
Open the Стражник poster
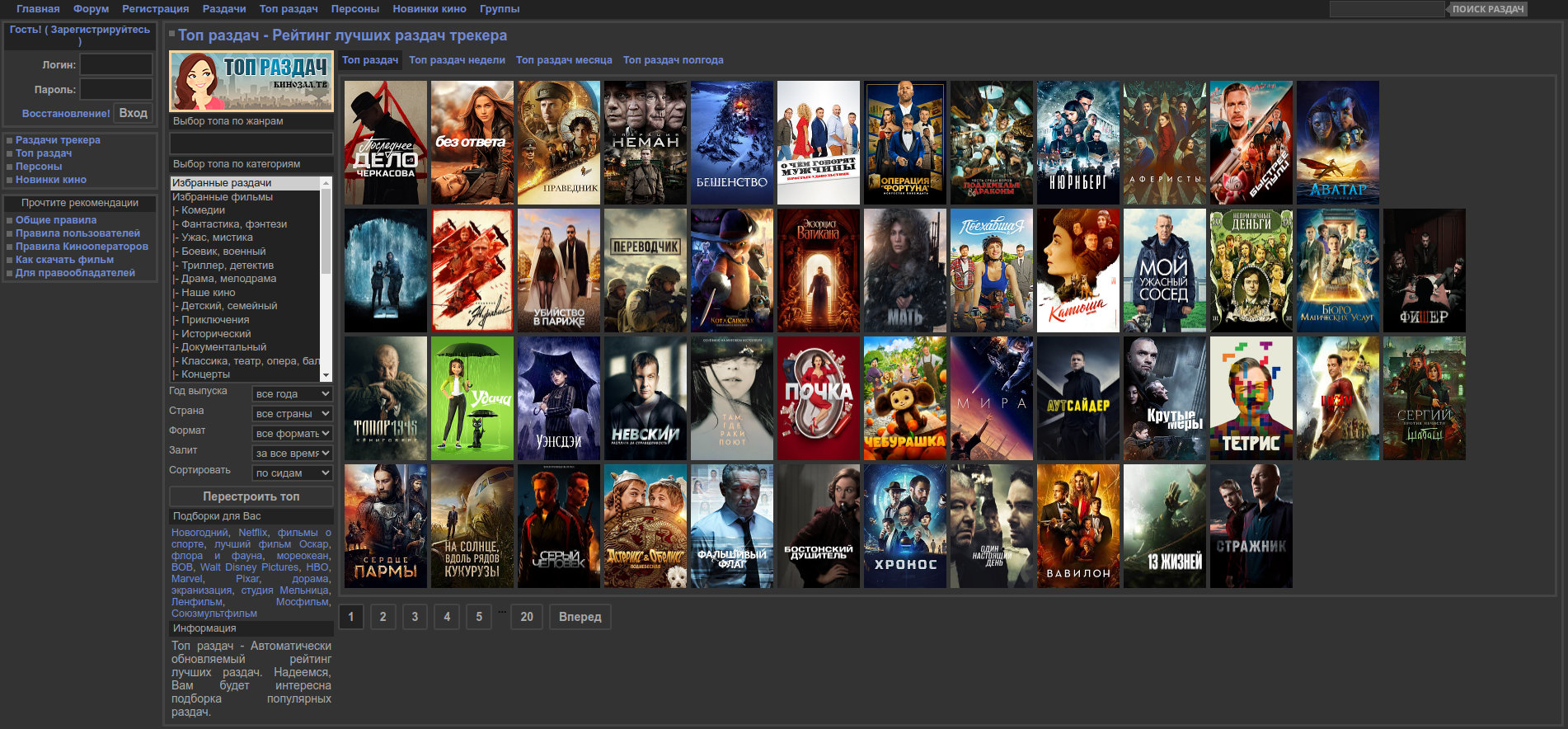pos(1251,526)
